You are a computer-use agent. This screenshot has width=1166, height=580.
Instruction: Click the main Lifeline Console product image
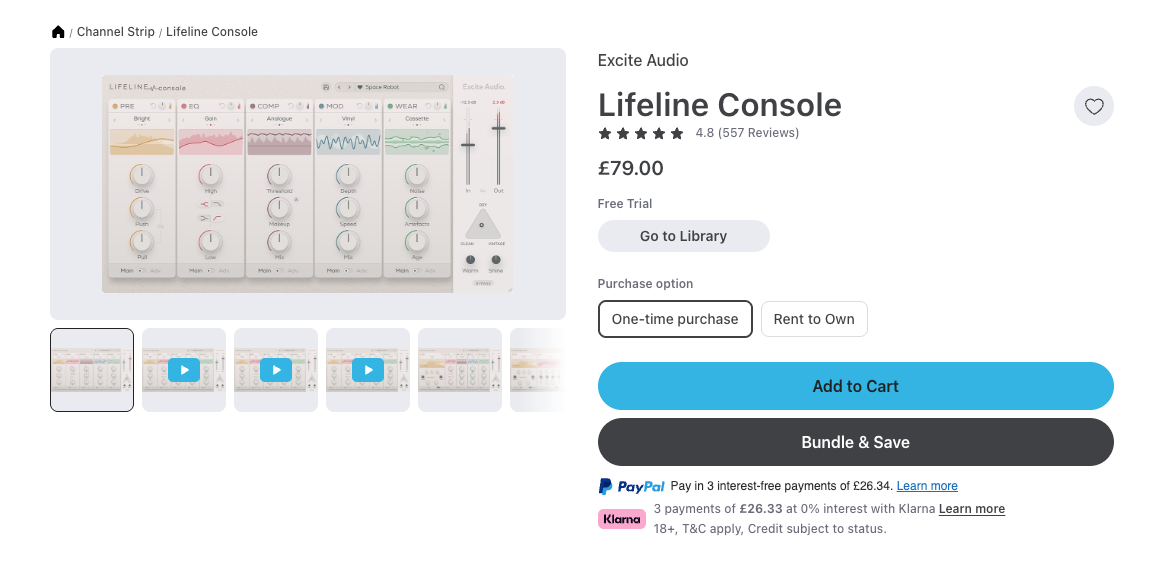tap(308, 184)
